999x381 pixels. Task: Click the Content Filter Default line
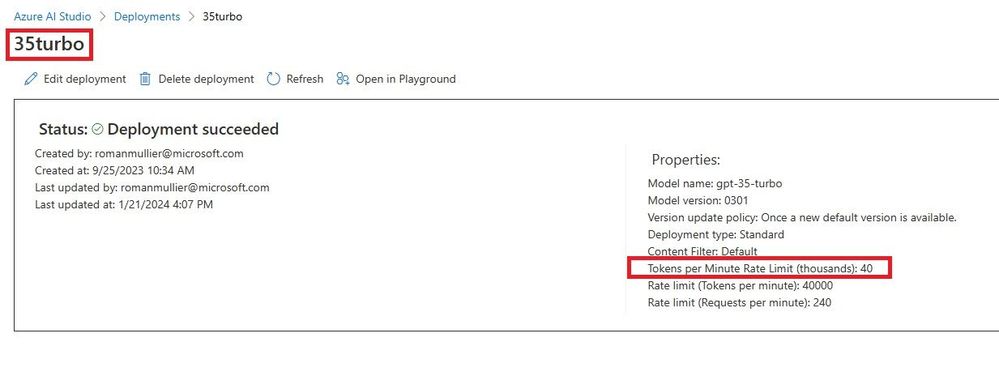tap(702, 252)
